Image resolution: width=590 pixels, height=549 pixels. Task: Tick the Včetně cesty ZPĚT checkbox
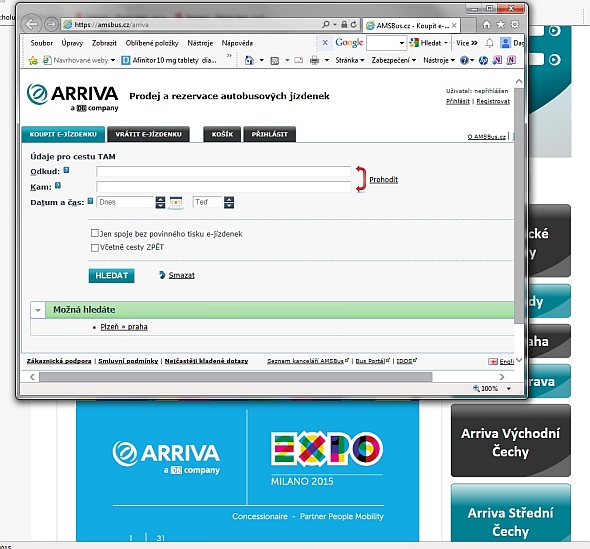(x=95, y=248)
